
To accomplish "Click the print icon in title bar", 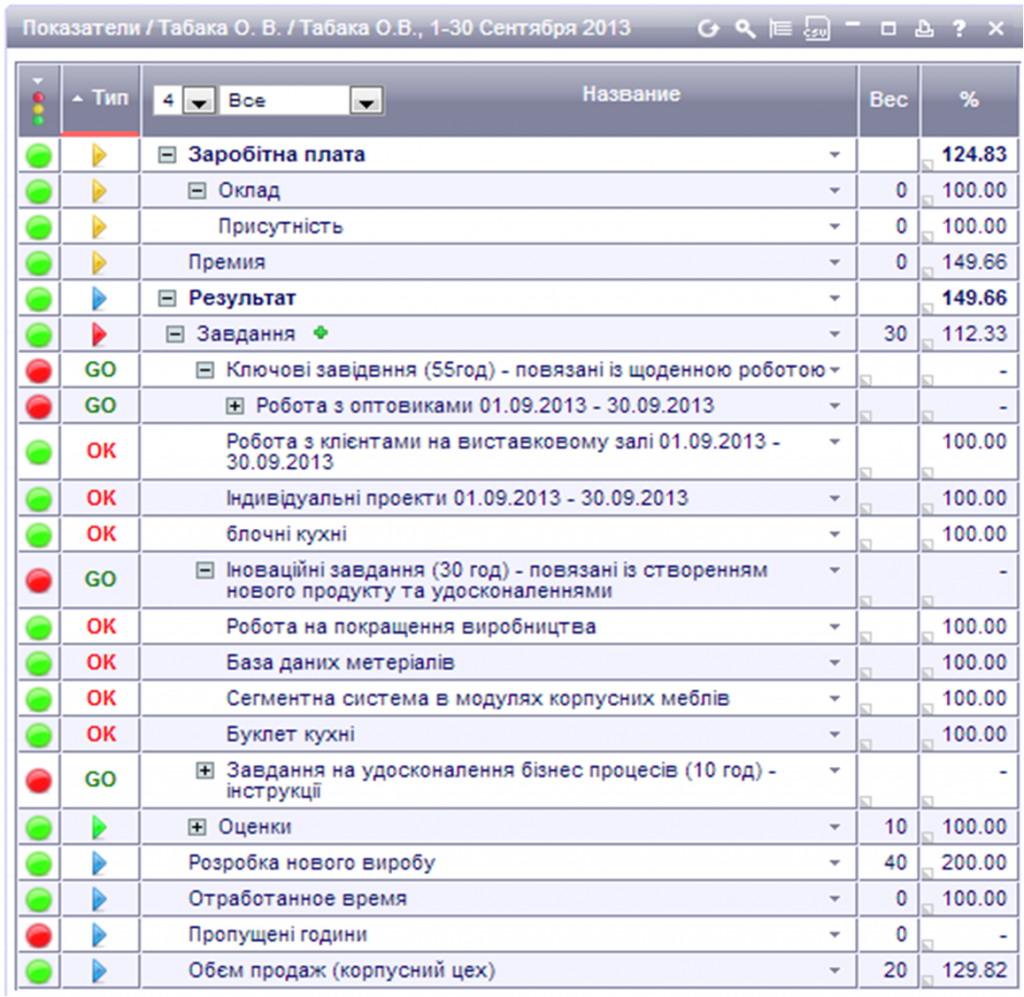I will click(924, 28).
